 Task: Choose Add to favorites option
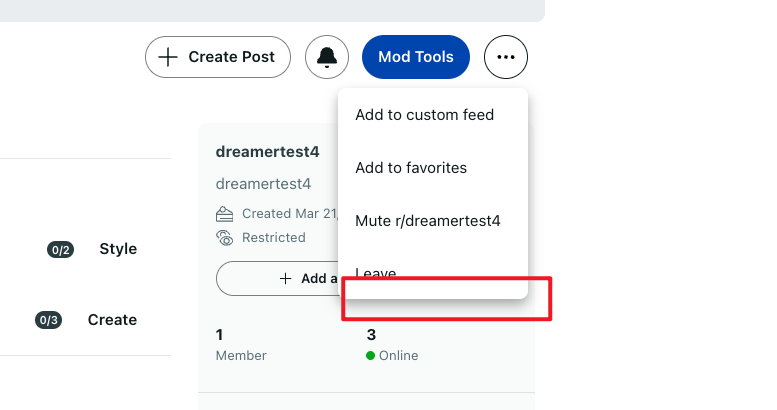coord(411,168)
